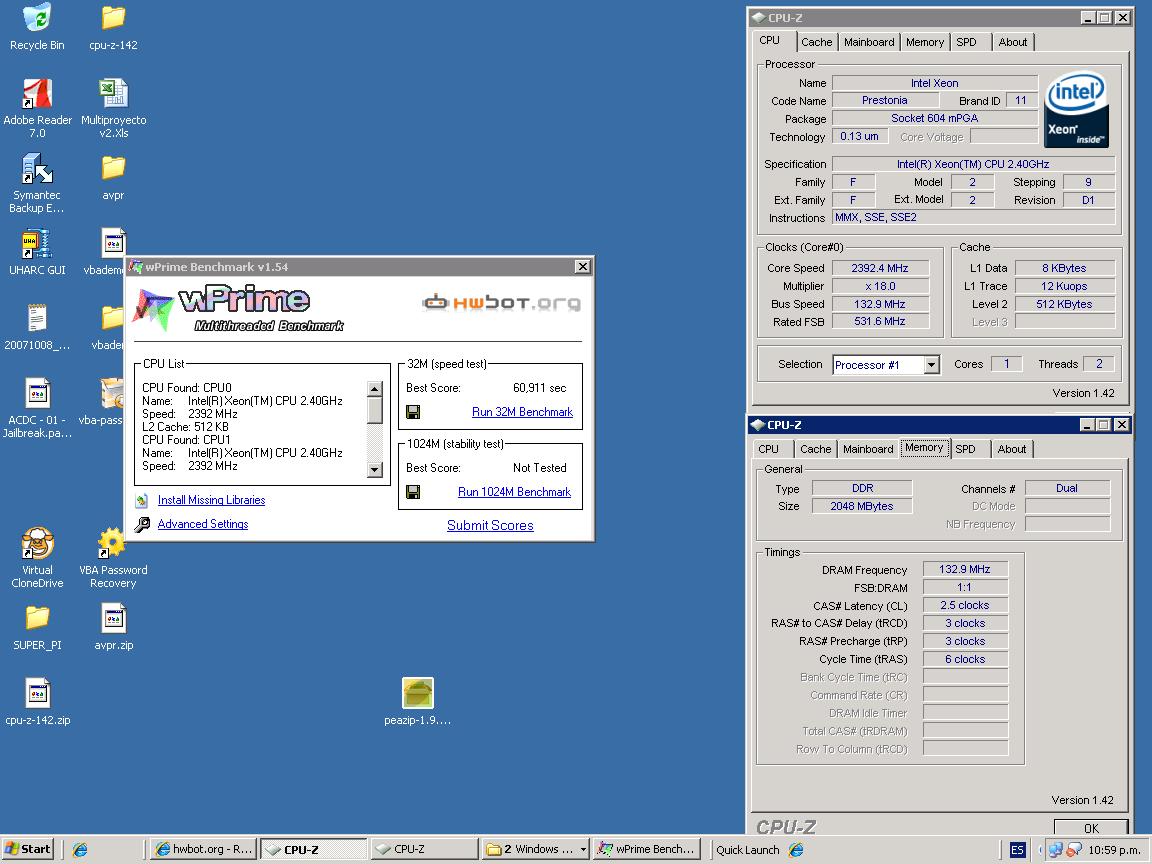Click the Quick Launch toolbar label
This screenshot has width=1152, height=864.
[x=748, y=849]
